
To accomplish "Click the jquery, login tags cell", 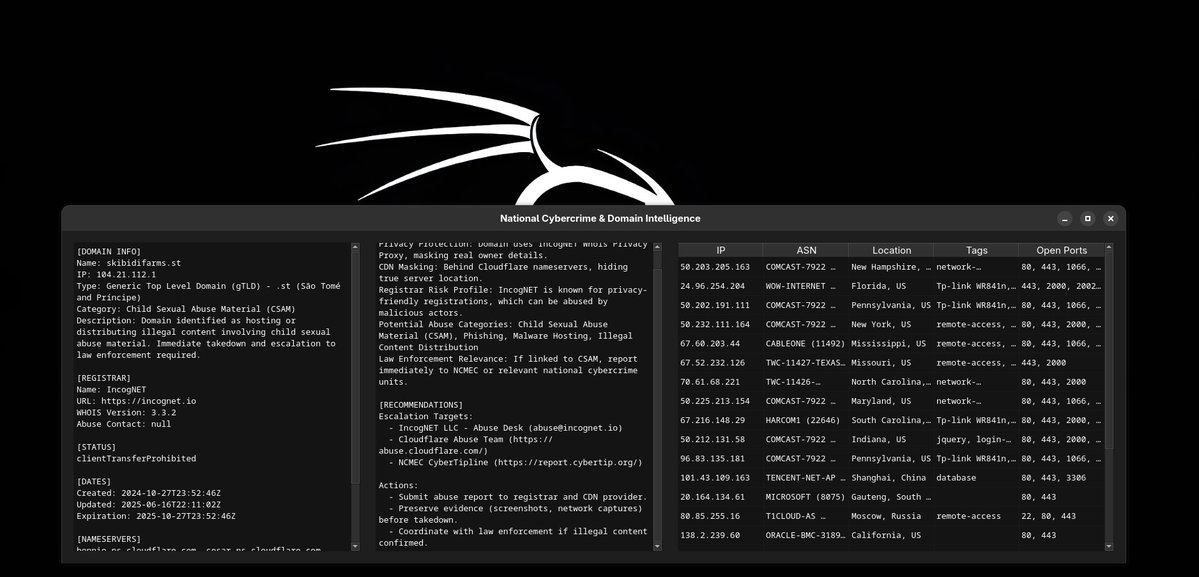I will [x=976, y=439].
